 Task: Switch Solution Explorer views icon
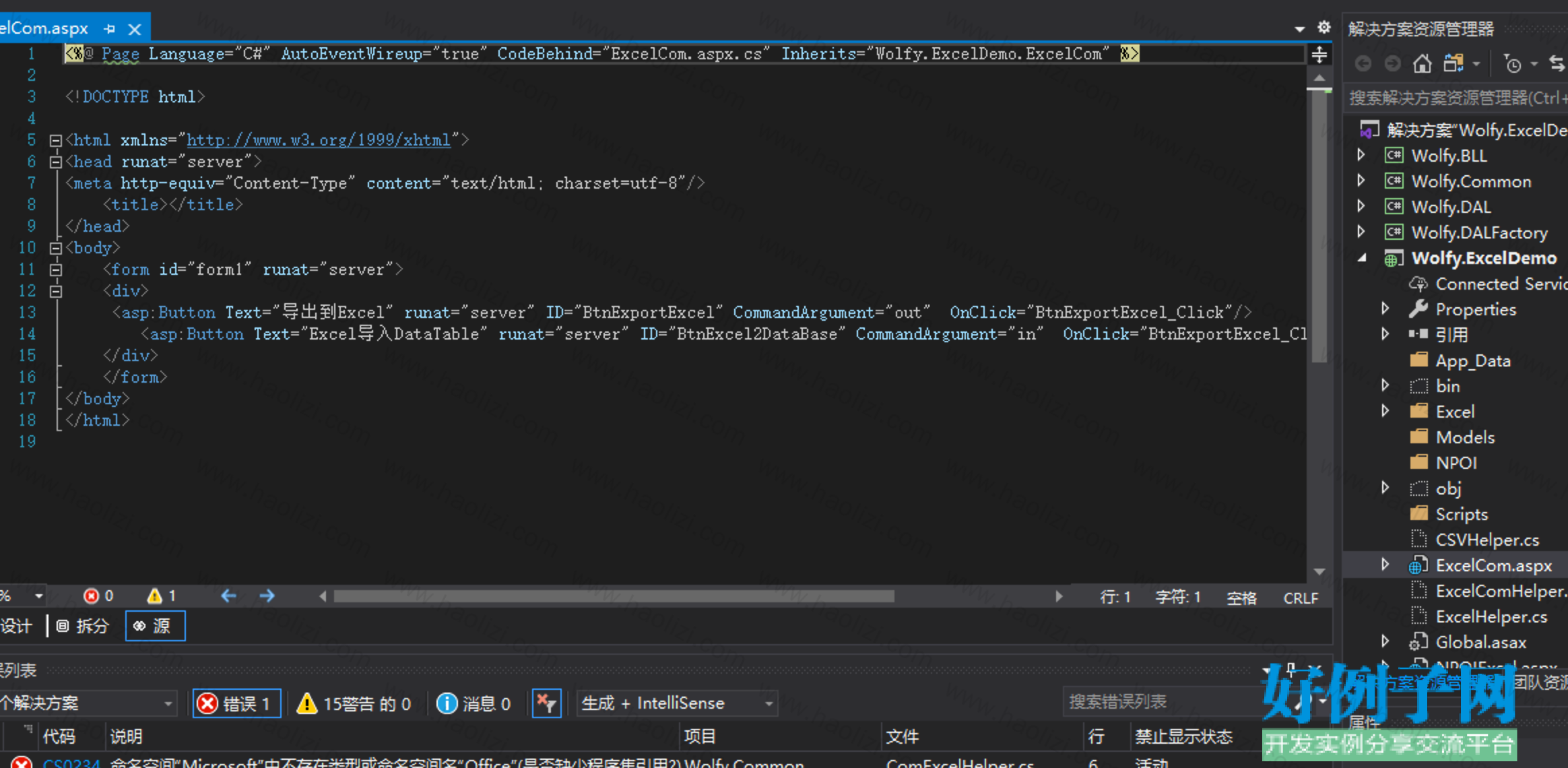(1453, 63)
